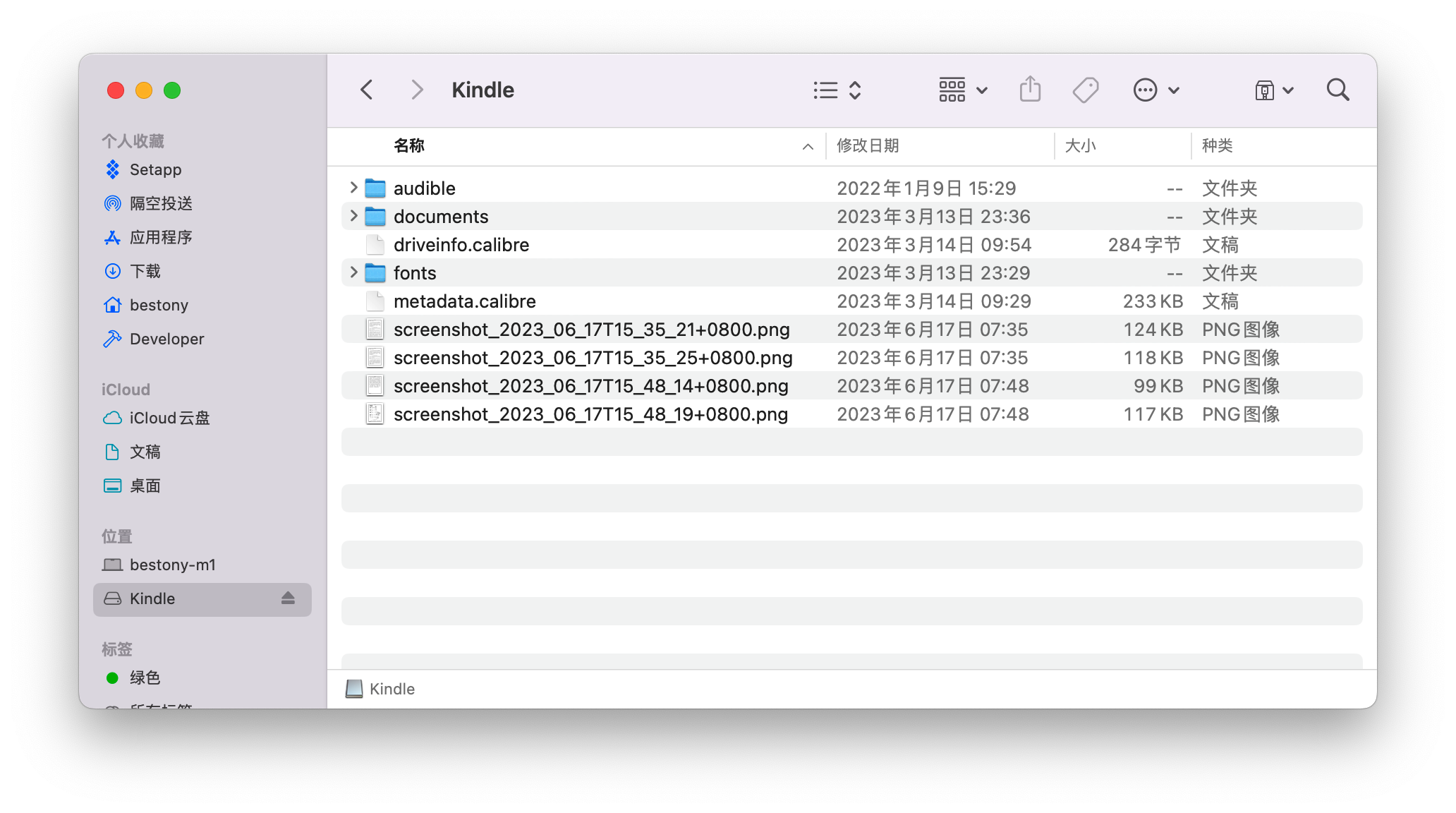Image resolution: width=1456 pixels, height=813 pixels.
Task: Open the Applications sidebar item
Action: click(x=161, y=237)
